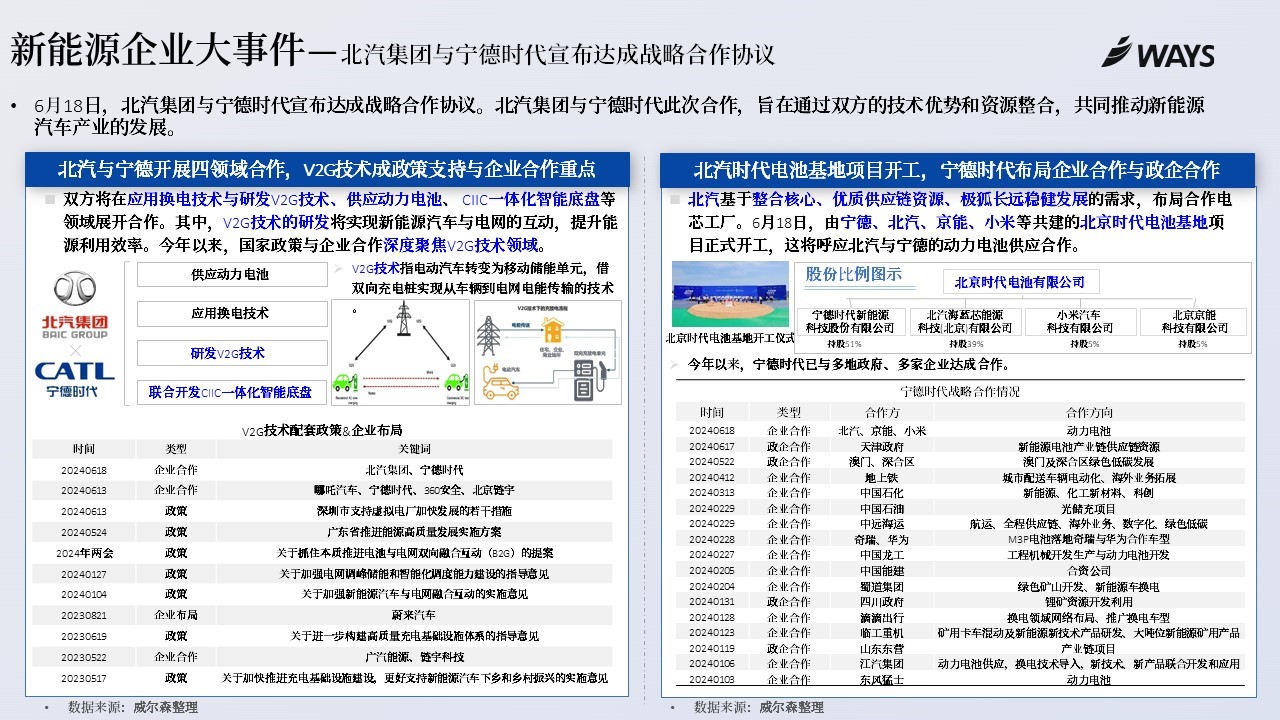This screenshot has height=720, width=1280.
Task: Click the 北汽、京能、小米 partner cell
Action: click(x=881, y=431)
